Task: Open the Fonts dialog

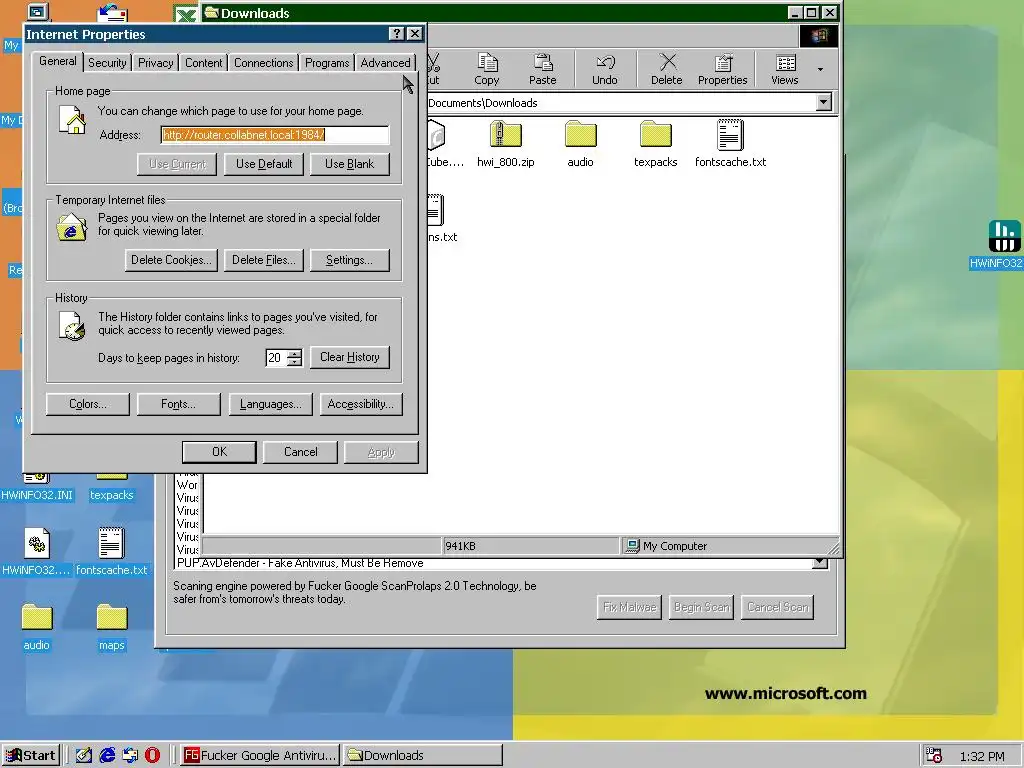Action: 178,404
